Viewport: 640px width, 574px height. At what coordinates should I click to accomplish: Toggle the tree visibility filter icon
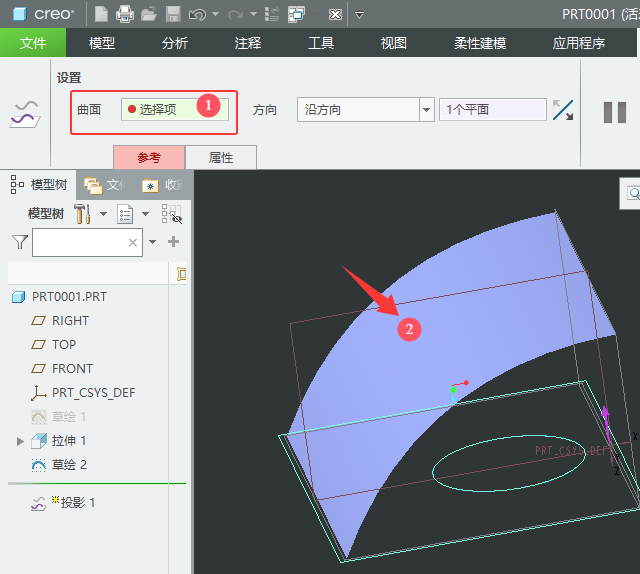(171, 214)
